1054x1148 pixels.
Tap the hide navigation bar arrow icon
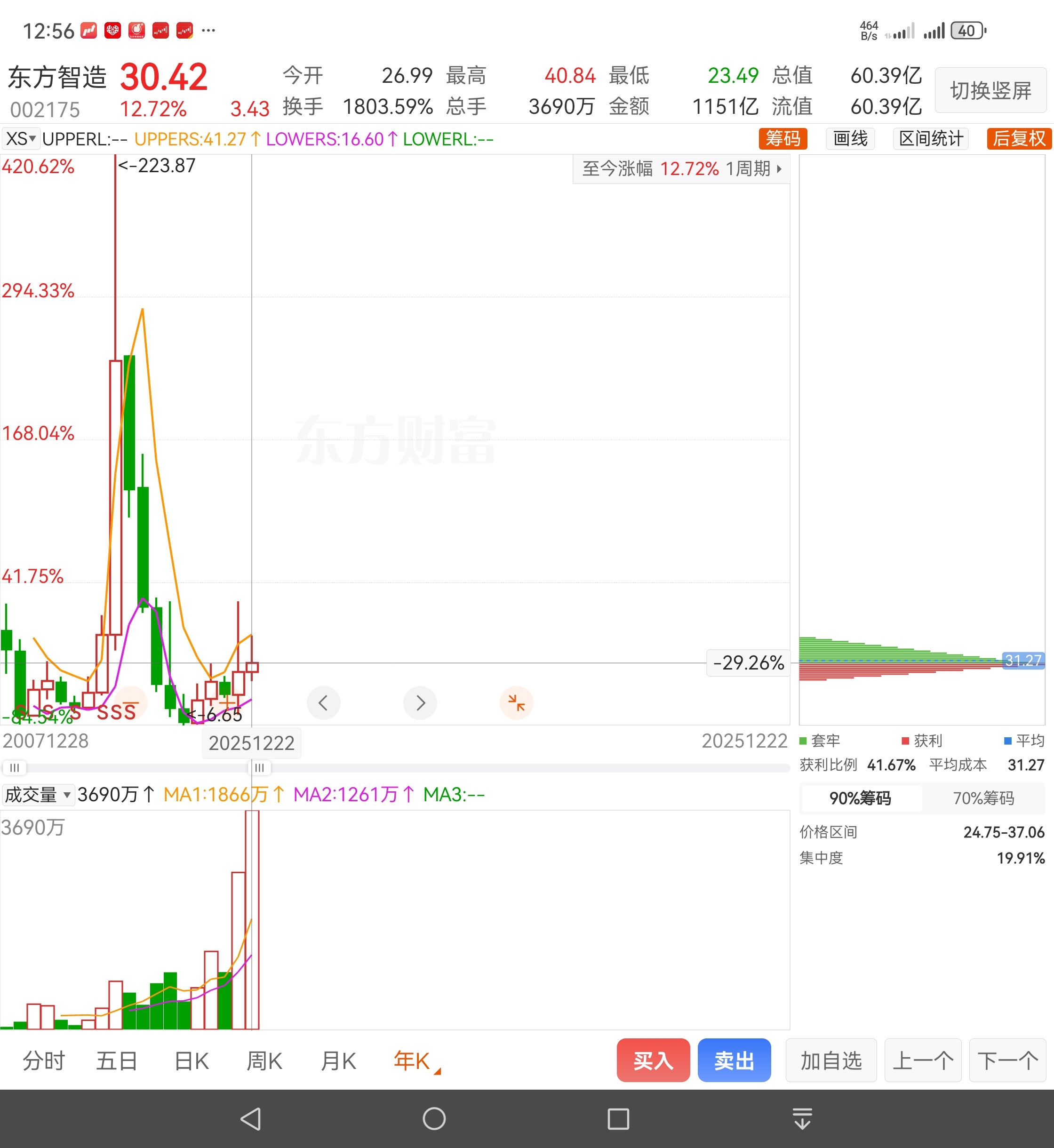coord(802,1118)
